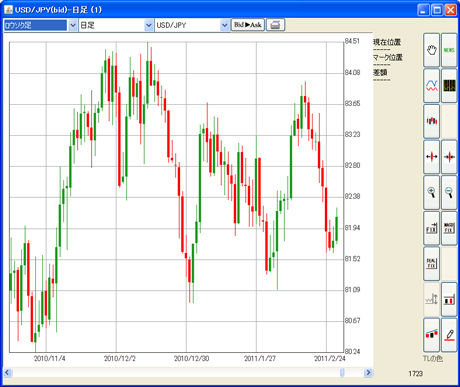This screenshot has height=387, width=460.
Task: Click the 83.65 price axis label
Action: point(352,103)
